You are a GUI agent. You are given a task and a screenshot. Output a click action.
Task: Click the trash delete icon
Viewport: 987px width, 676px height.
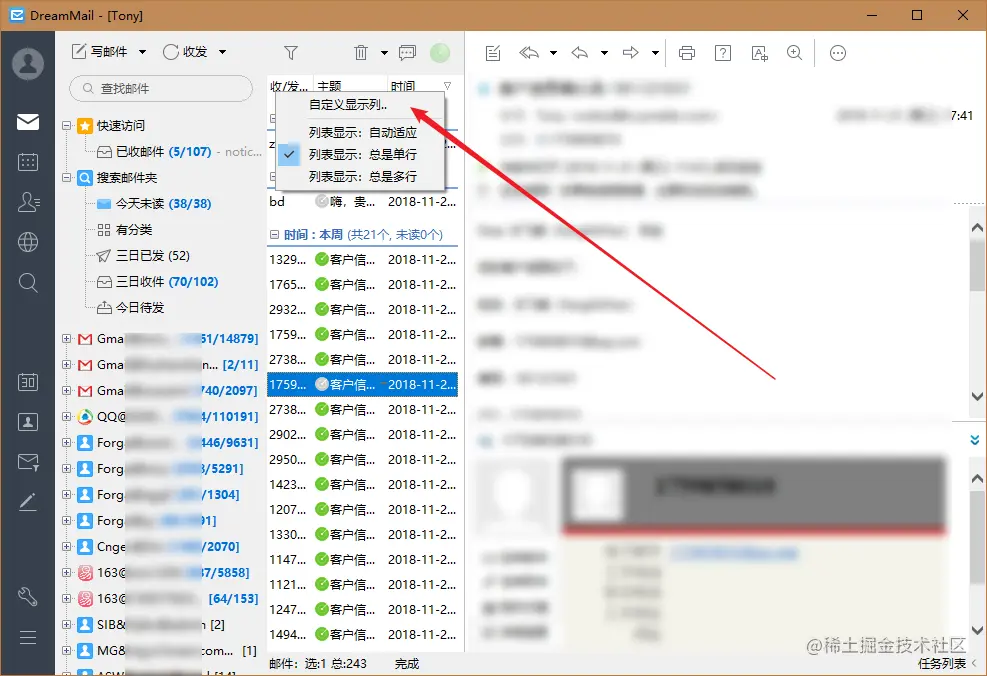coord(361,52)
